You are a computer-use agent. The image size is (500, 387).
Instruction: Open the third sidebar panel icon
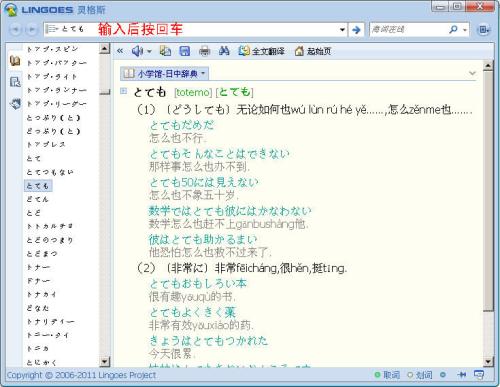coord(15,104)
